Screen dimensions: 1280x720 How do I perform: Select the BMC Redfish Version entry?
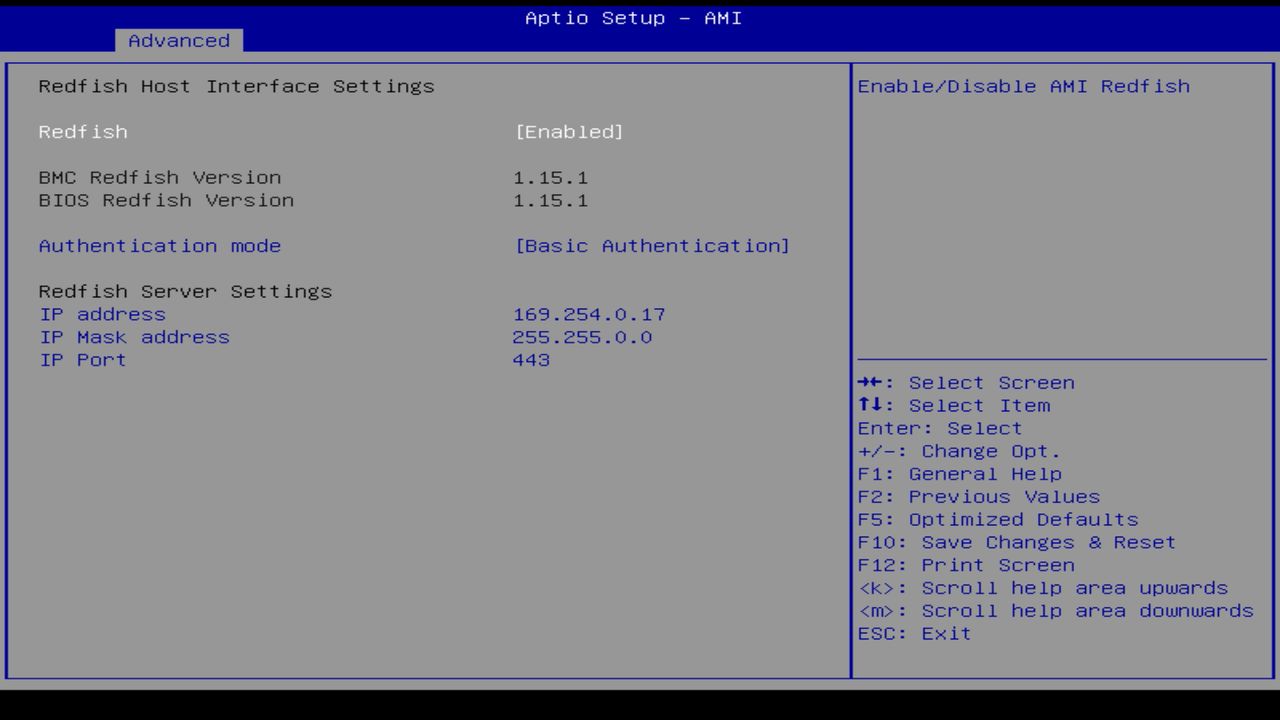coord(159,177)
